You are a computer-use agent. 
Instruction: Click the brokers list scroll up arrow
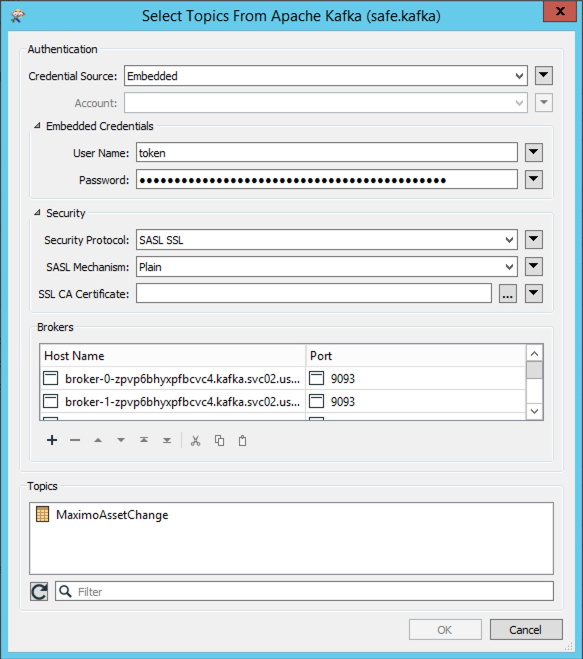[x=534, y=353]
